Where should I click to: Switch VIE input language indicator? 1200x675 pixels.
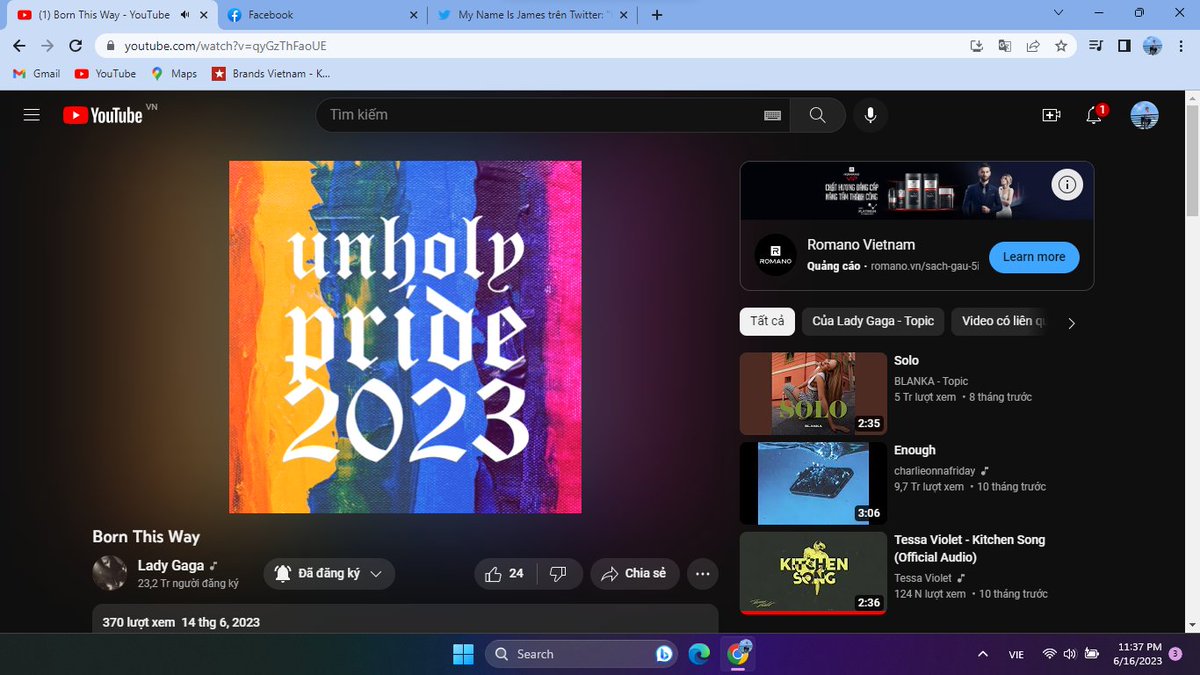1016,654
